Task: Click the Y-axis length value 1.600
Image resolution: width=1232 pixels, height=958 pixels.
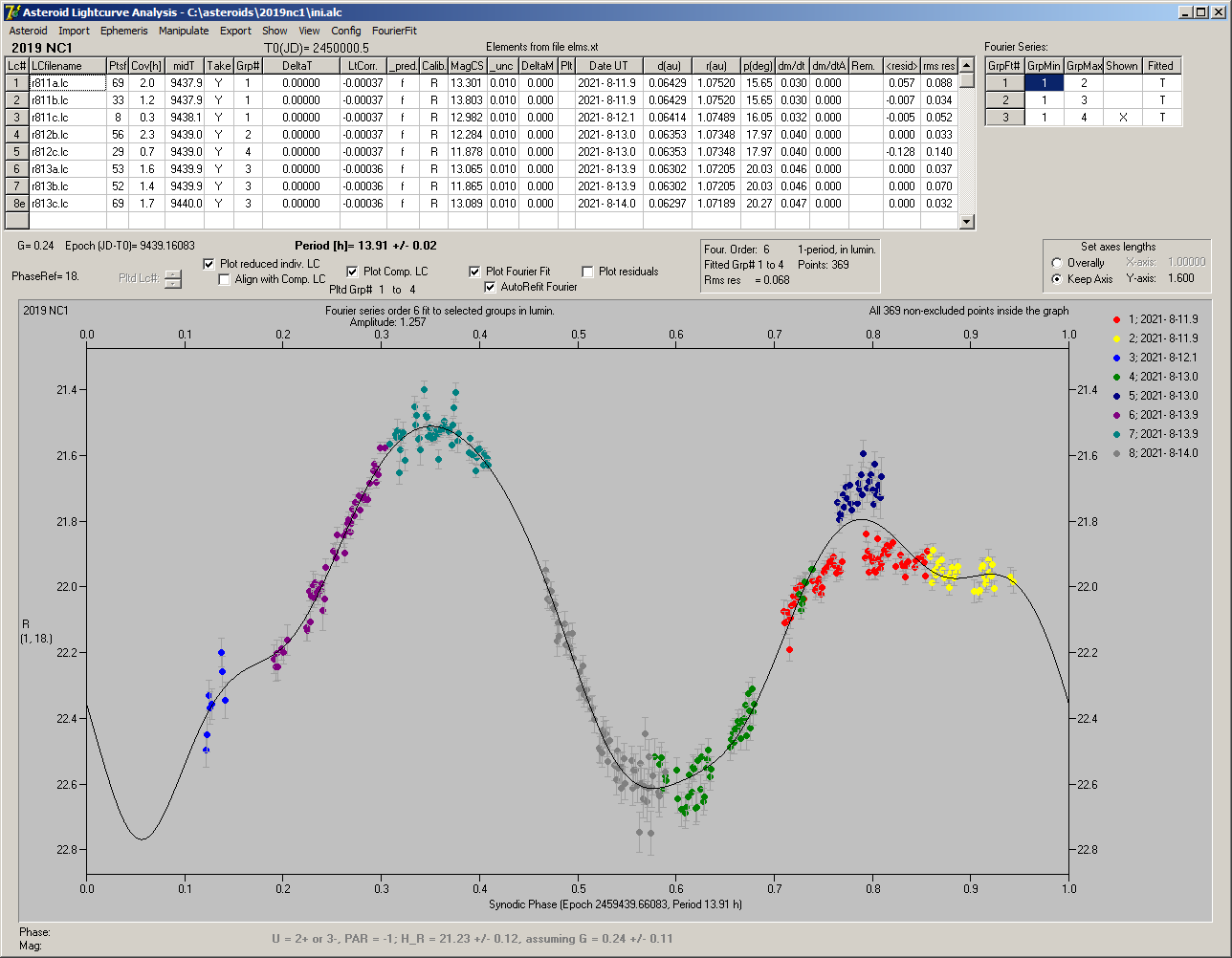Action: (x=1179, y=279)
